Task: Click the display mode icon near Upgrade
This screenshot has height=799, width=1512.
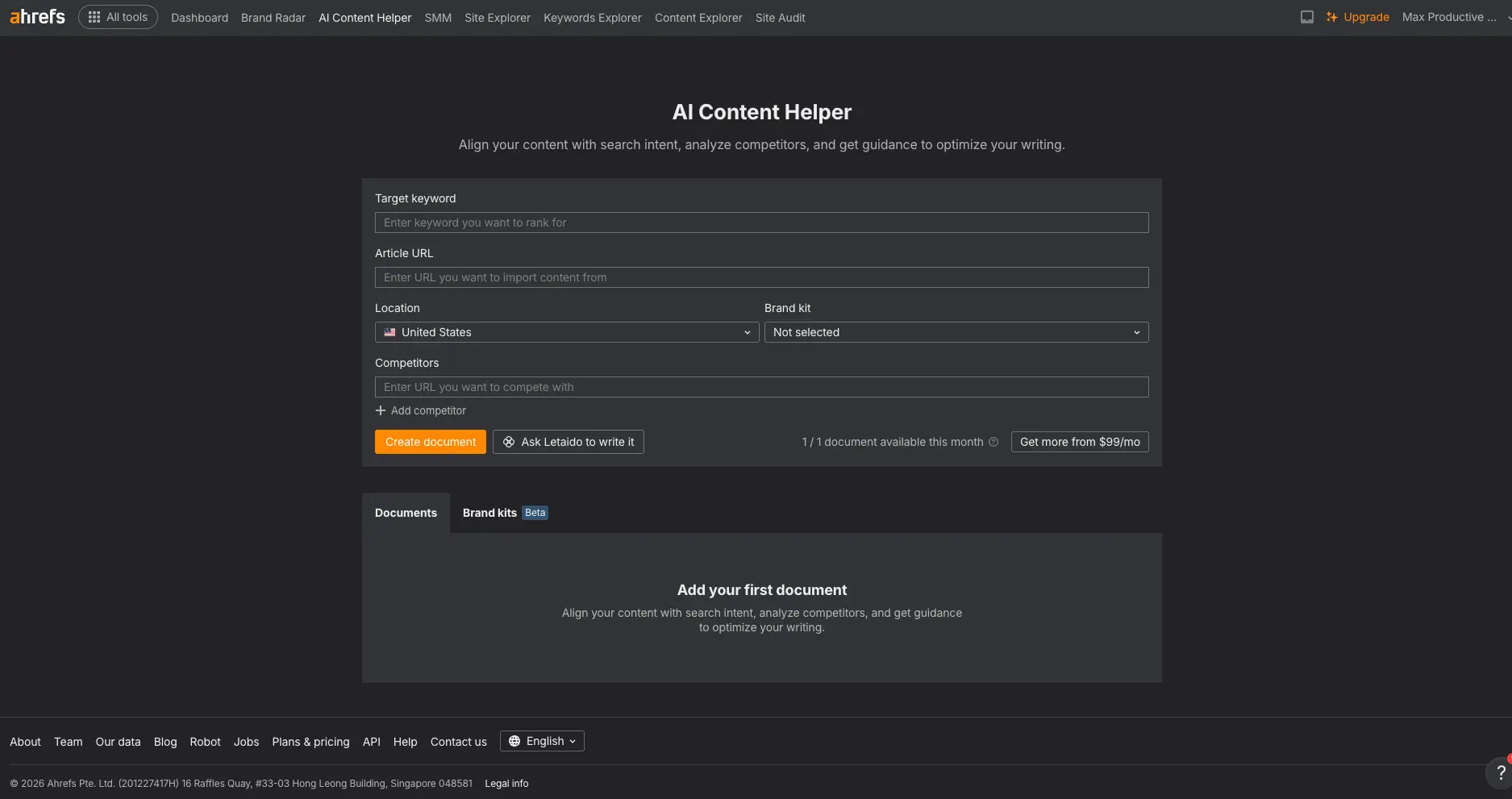Action: 1307,17
